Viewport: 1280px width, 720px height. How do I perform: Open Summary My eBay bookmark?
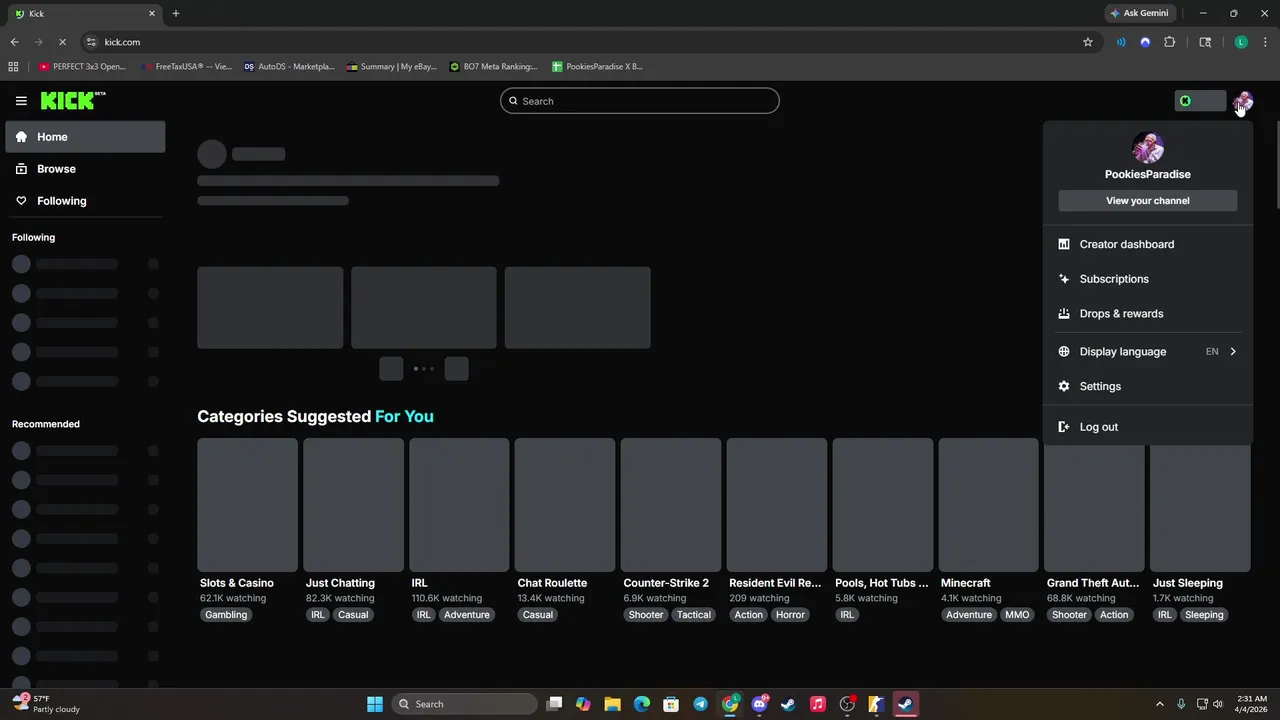pyautogui.click(x=392, y=67)
